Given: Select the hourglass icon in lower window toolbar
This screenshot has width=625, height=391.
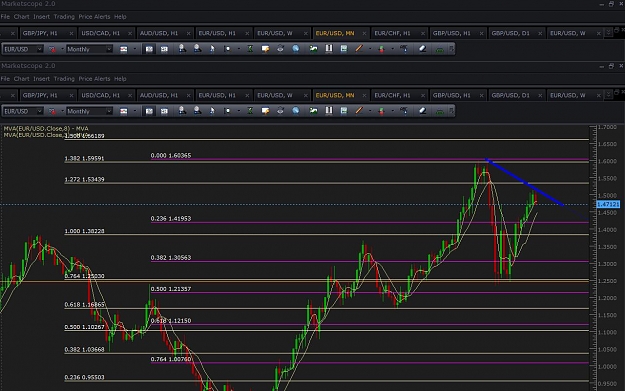Looking at the screenshot, I should pos(250,111).
